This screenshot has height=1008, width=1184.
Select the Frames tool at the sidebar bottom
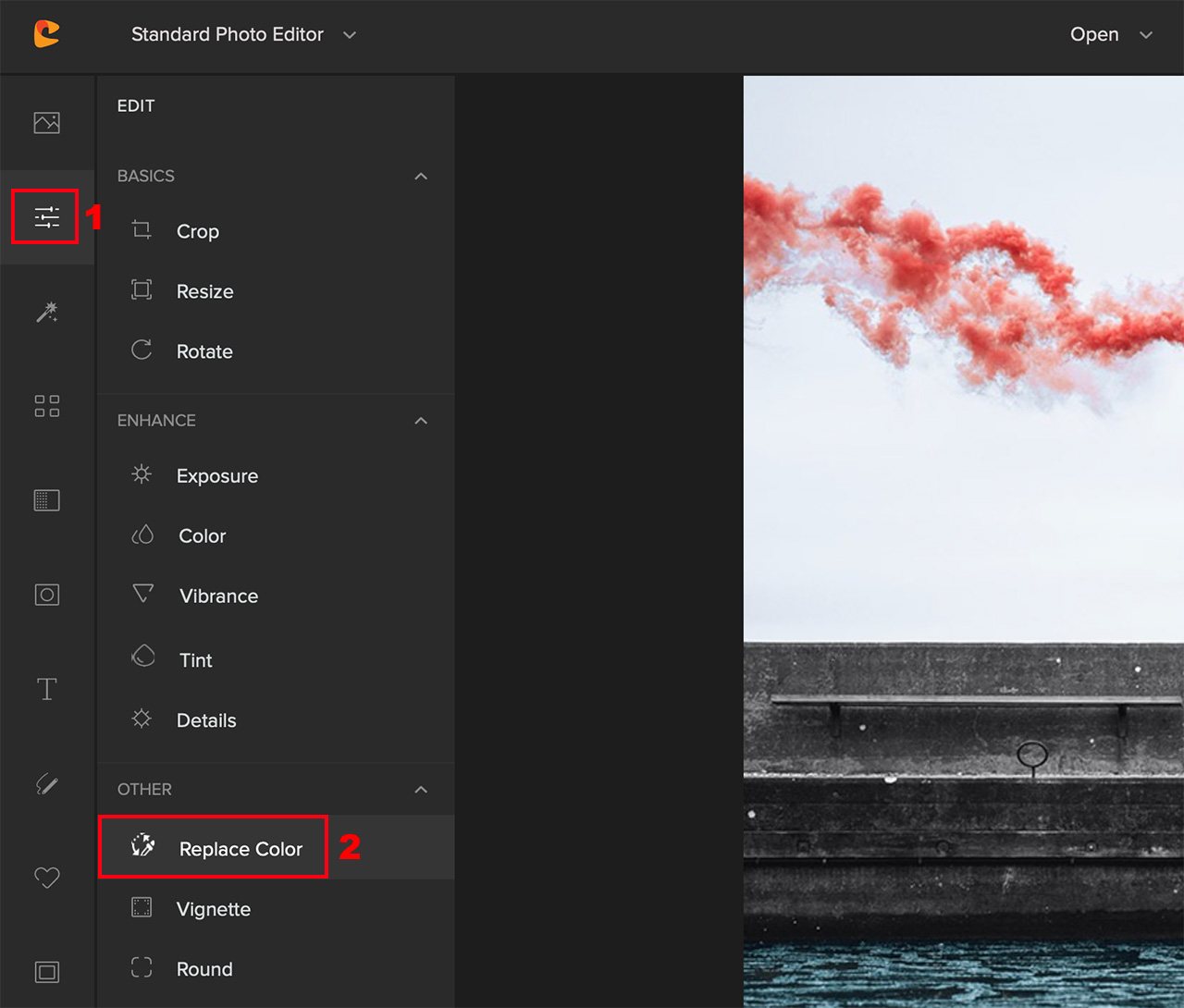tap(46, 971)
